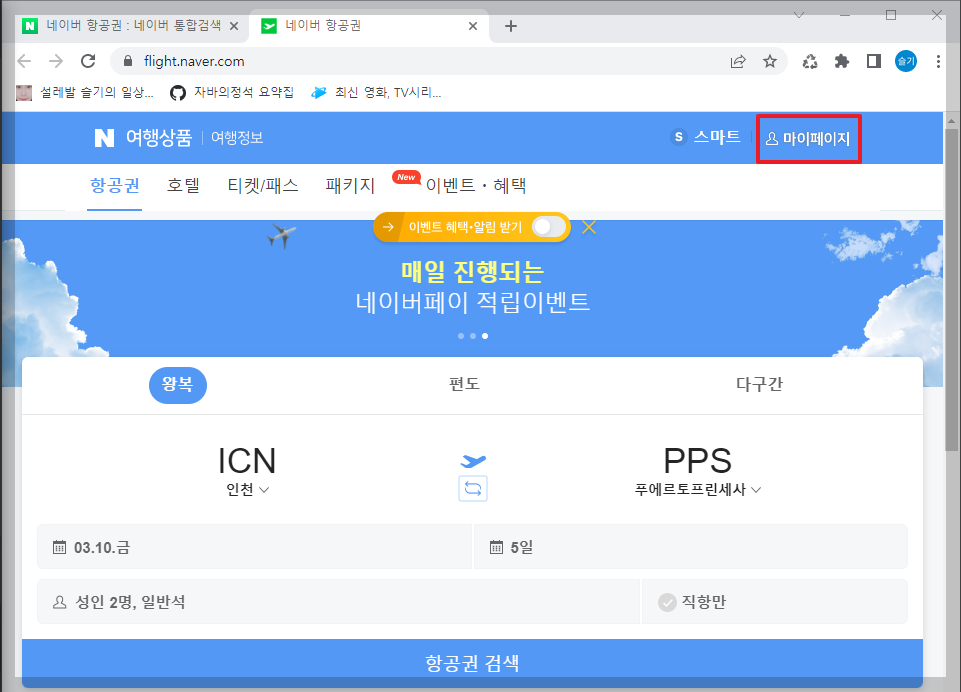Open the Chrome profile avatar

(x=906, y=61)
